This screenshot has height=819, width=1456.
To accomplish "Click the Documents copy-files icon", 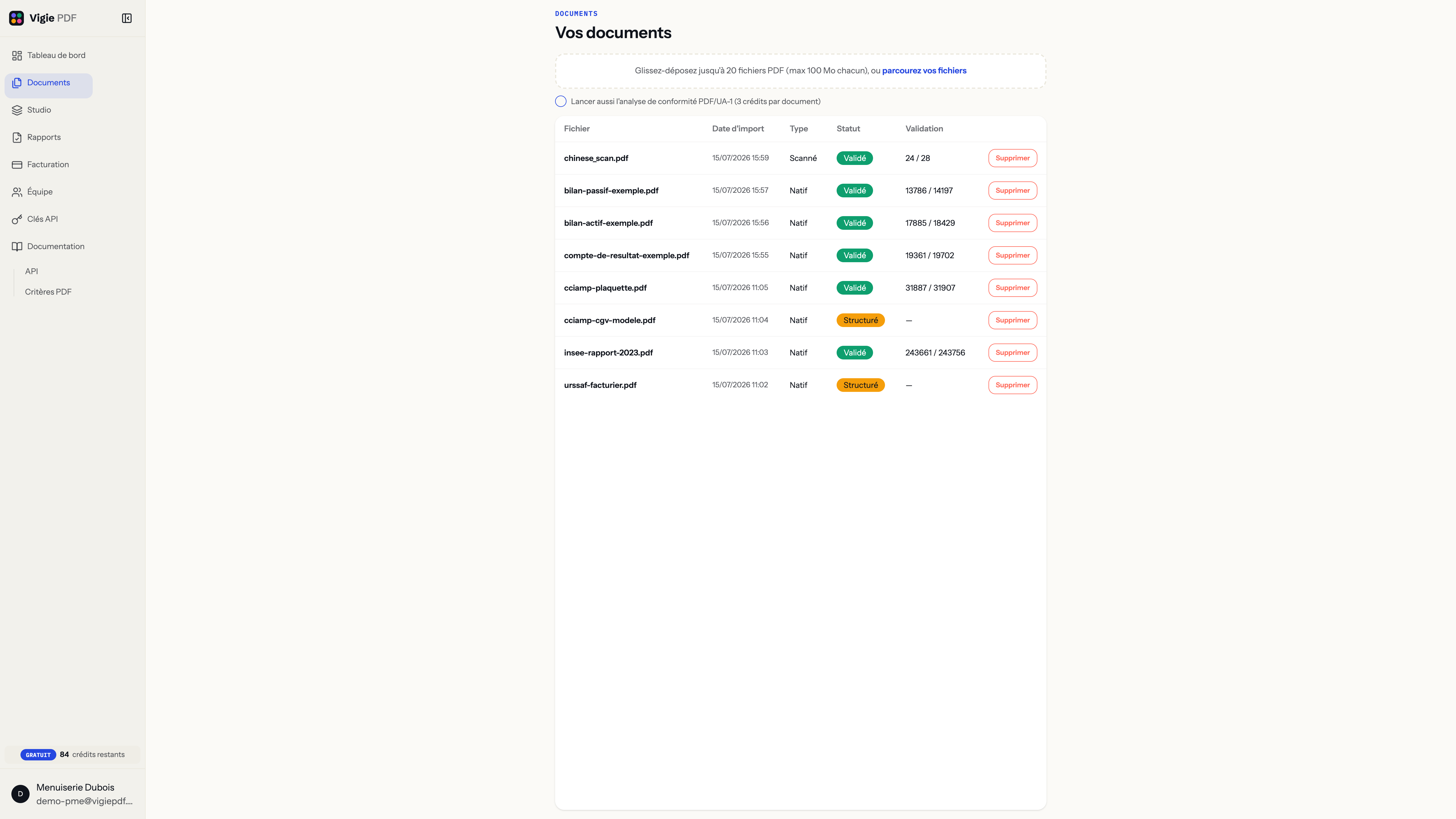I will [17, 82].
